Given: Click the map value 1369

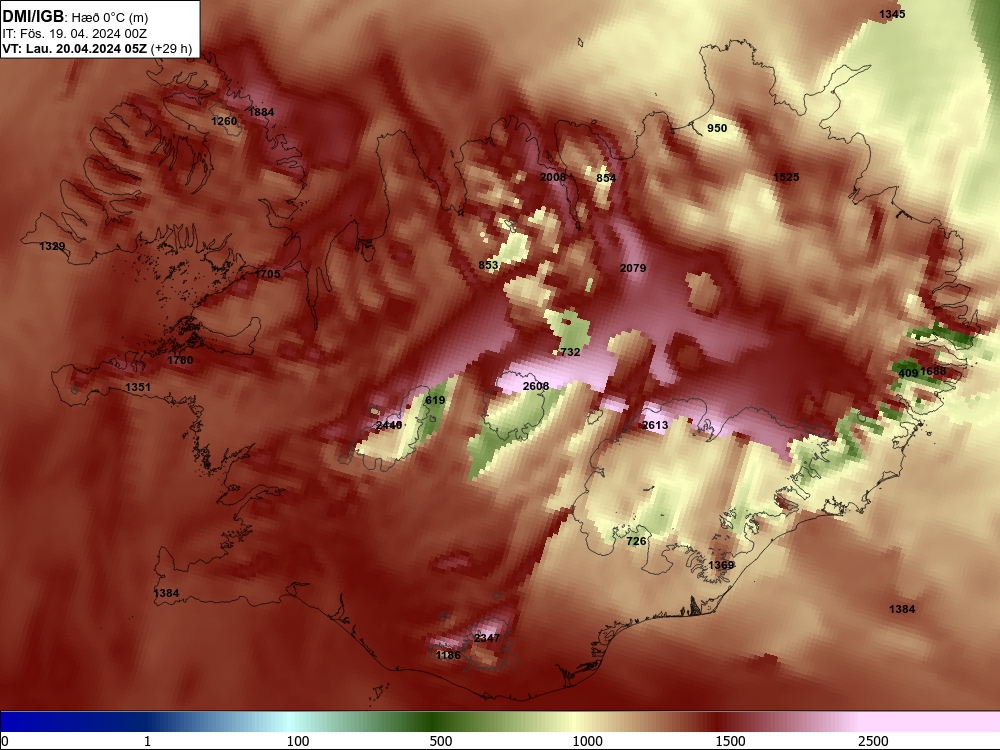Looking at the screenshot, I should click(x=721, y=565).
